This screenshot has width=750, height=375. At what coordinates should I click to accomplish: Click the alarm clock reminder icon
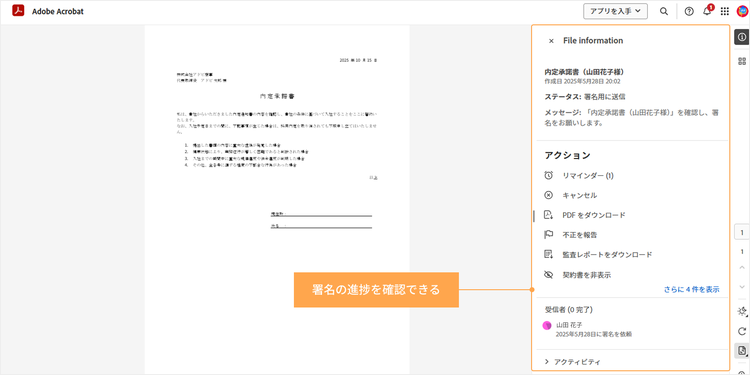(549, 176)
